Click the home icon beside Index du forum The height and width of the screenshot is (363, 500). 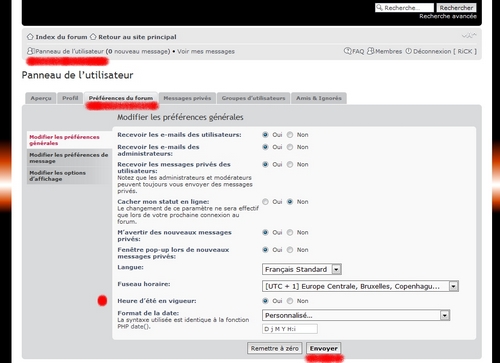click(30, 37)
